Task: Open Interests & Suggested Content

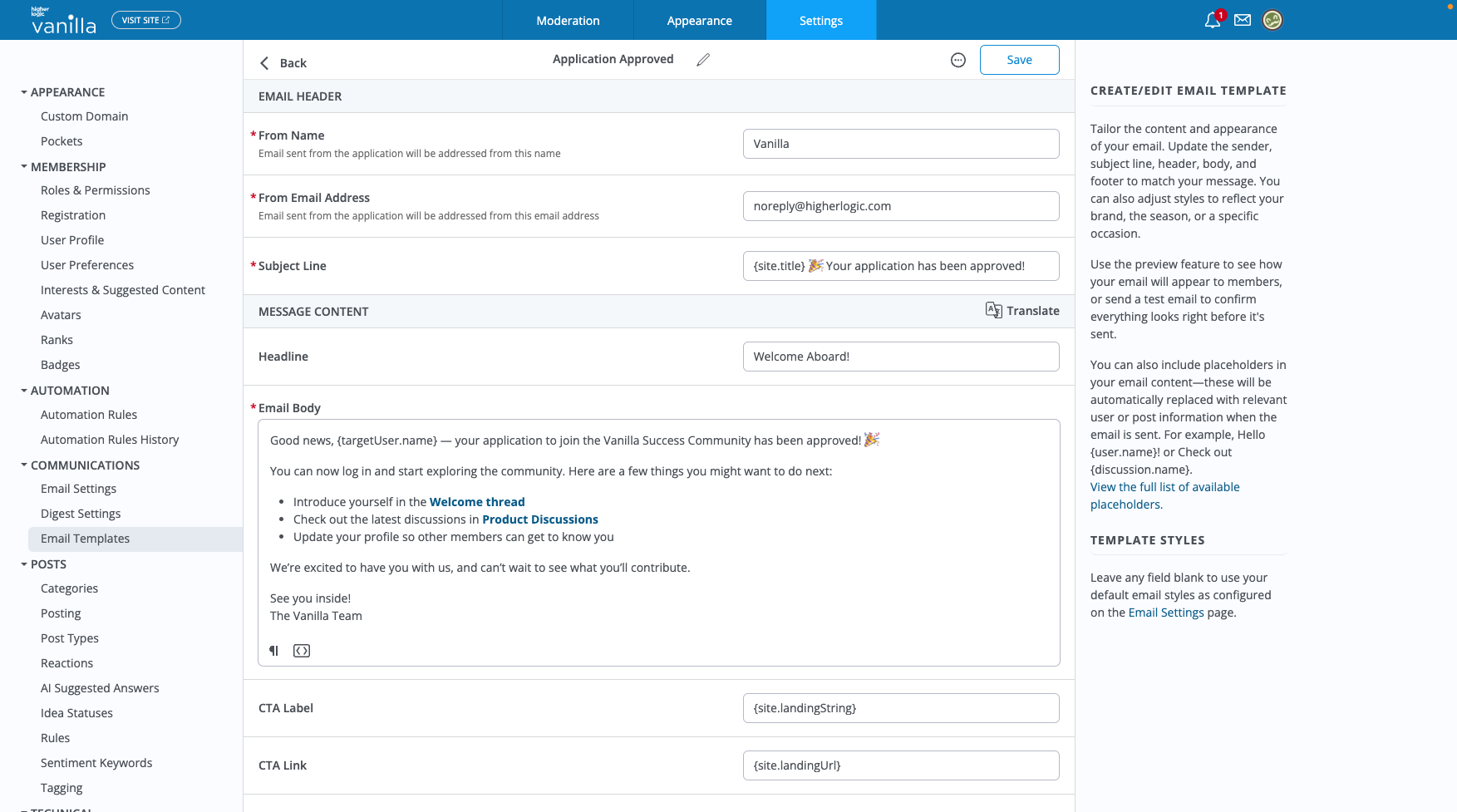Action: point(123,290)
